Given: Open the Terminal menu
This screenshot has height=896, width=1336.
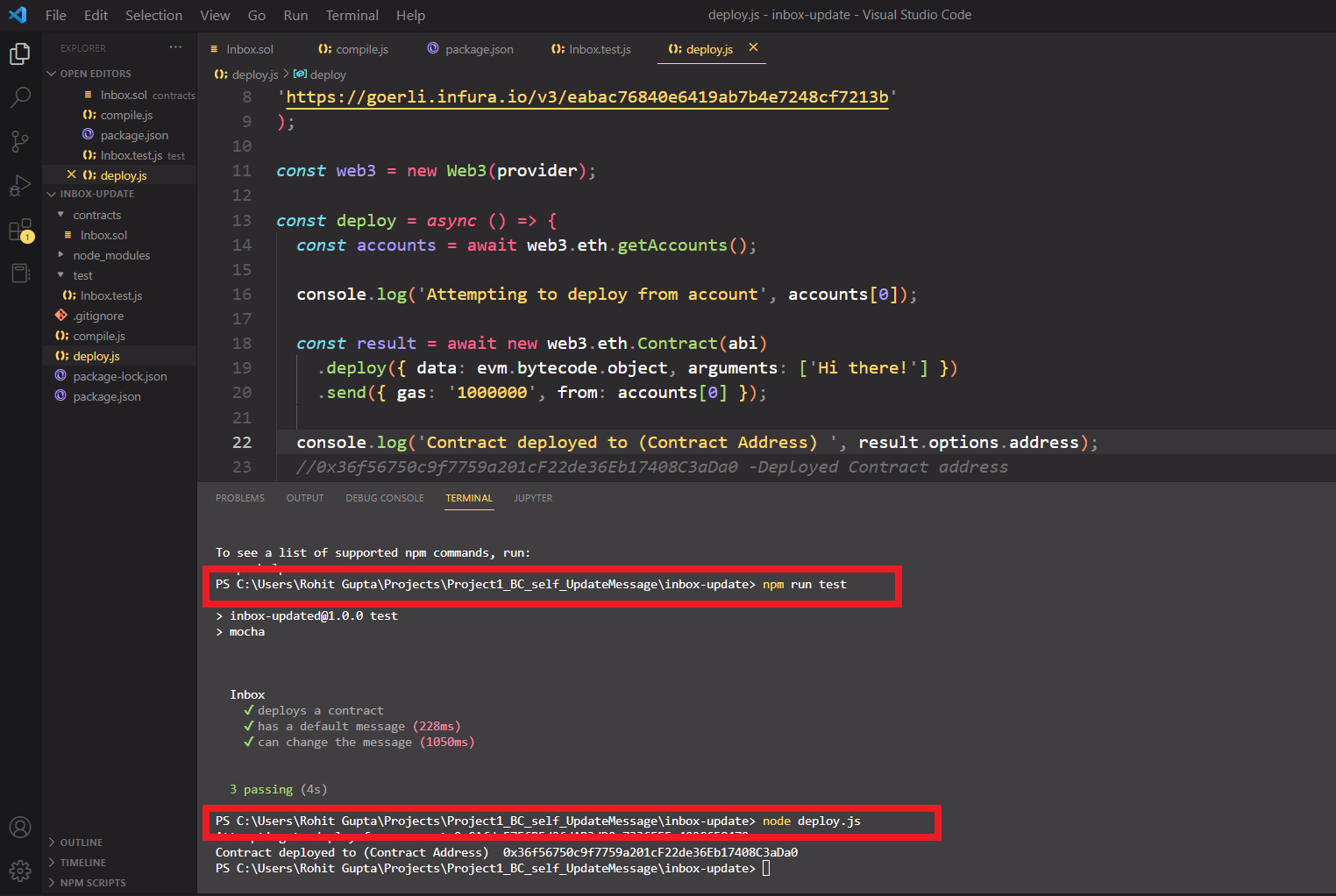Looking at the screenshot, I should click(x=352, y=15).
